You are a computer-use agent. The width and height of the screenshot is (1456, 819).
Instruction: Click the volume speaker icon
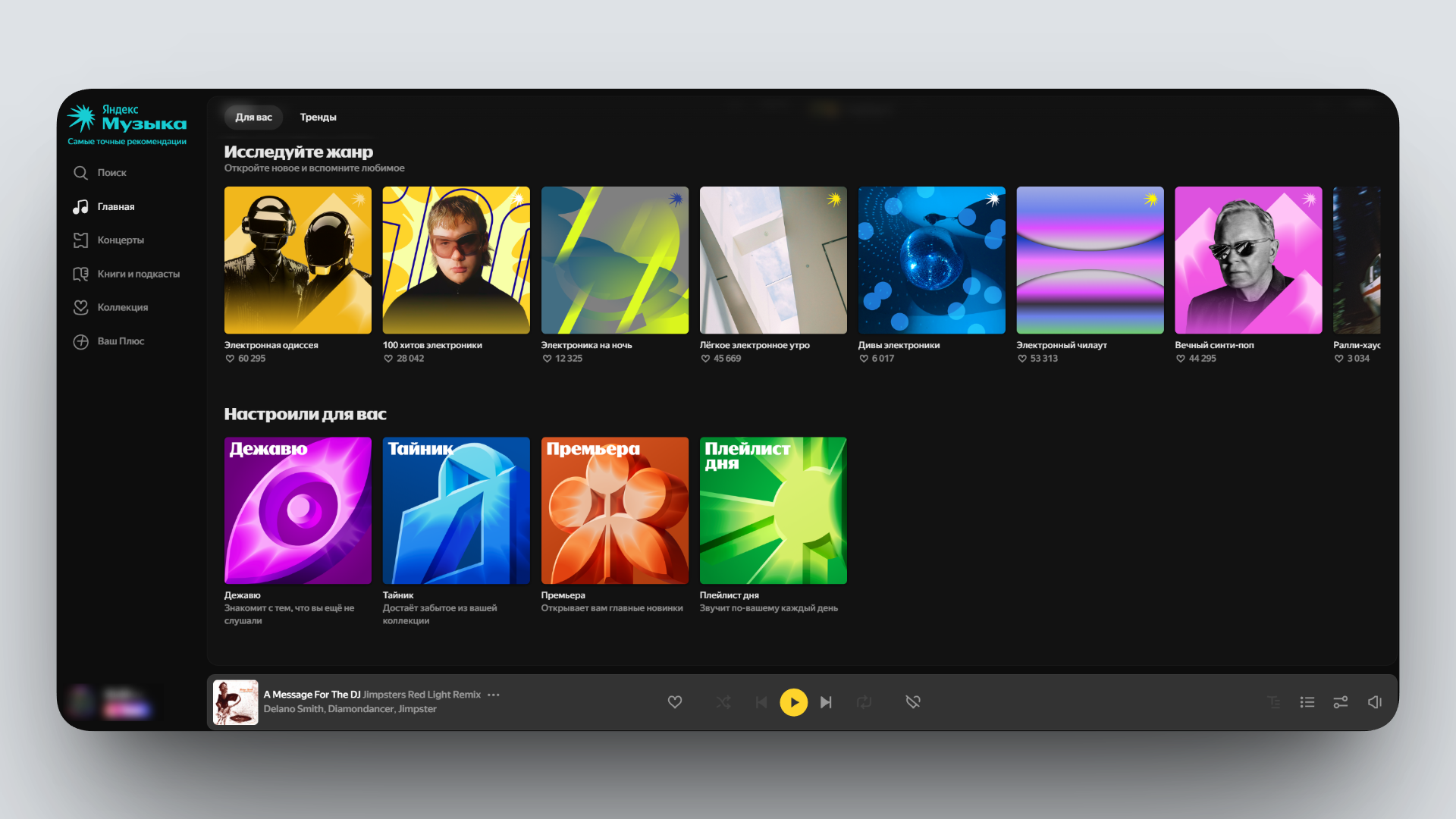coord(1374,702)
